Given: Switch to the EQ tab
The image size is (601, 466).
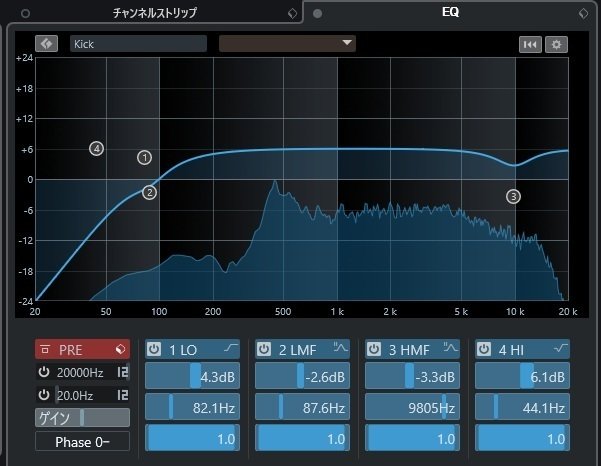Looking at the screenshot, I should [x=450, y=12].
